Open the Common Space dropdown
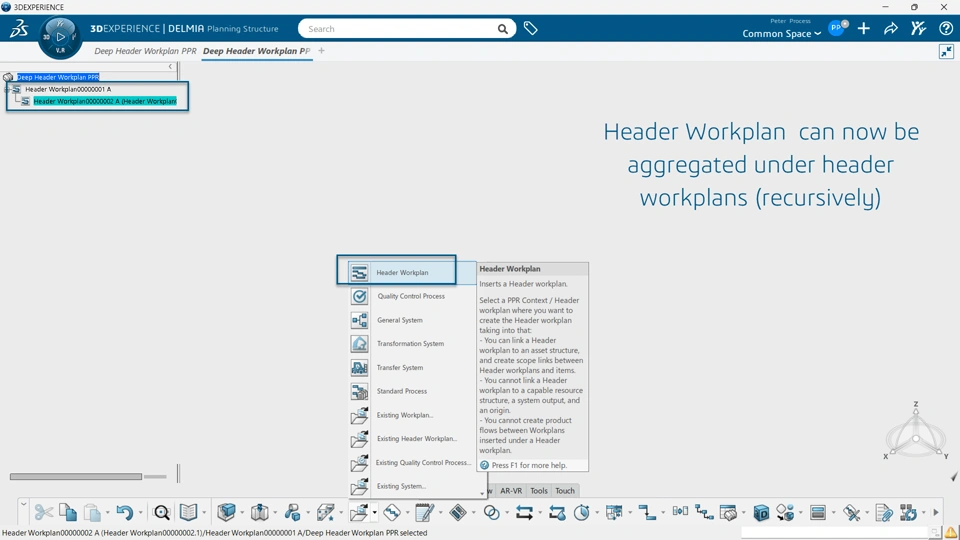This screenshot has width=960, height=540. 781,34
